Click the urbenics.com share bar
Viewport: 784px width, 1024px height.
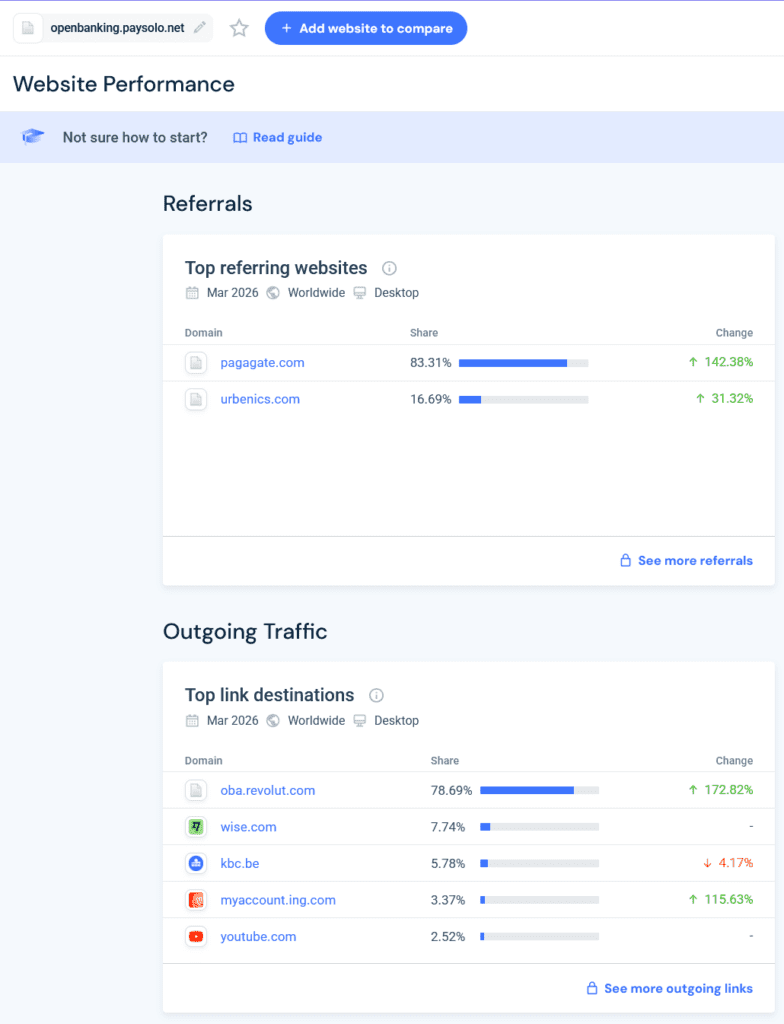pos(523,399)
